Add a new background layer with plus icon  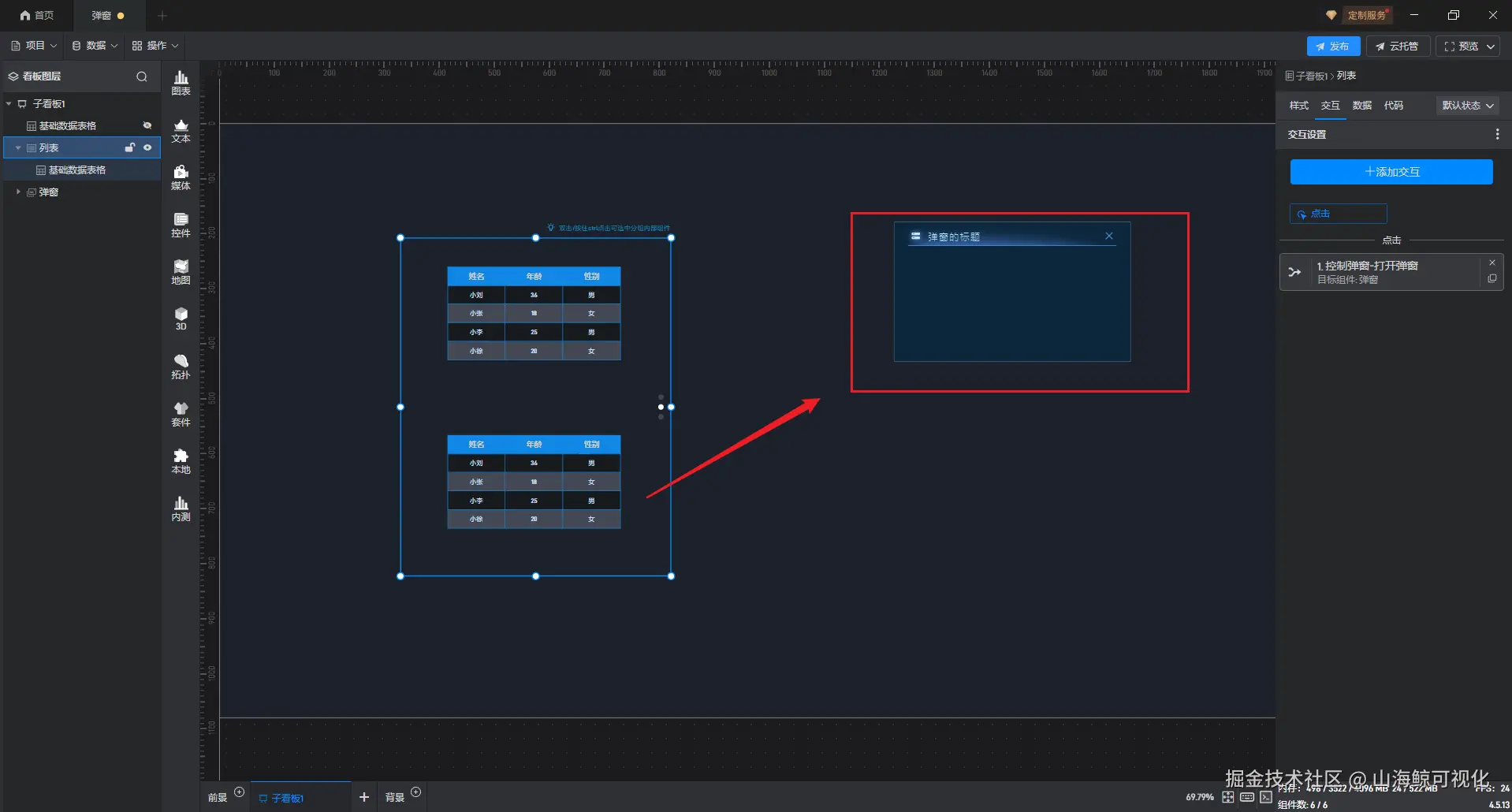(x=415, y=792)
